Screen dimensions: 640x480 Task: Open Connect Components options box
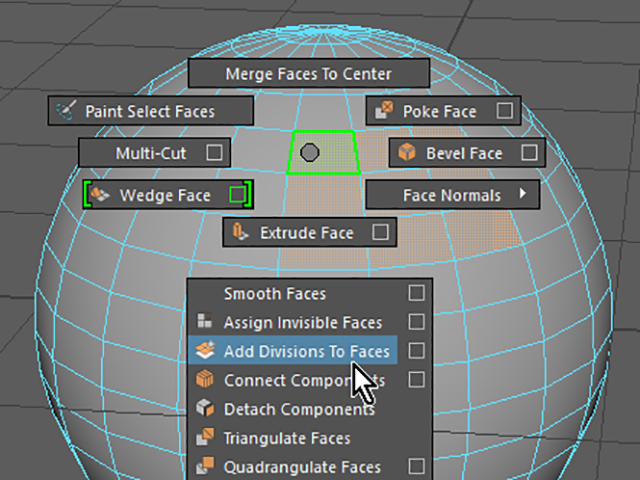pos(416,380)
